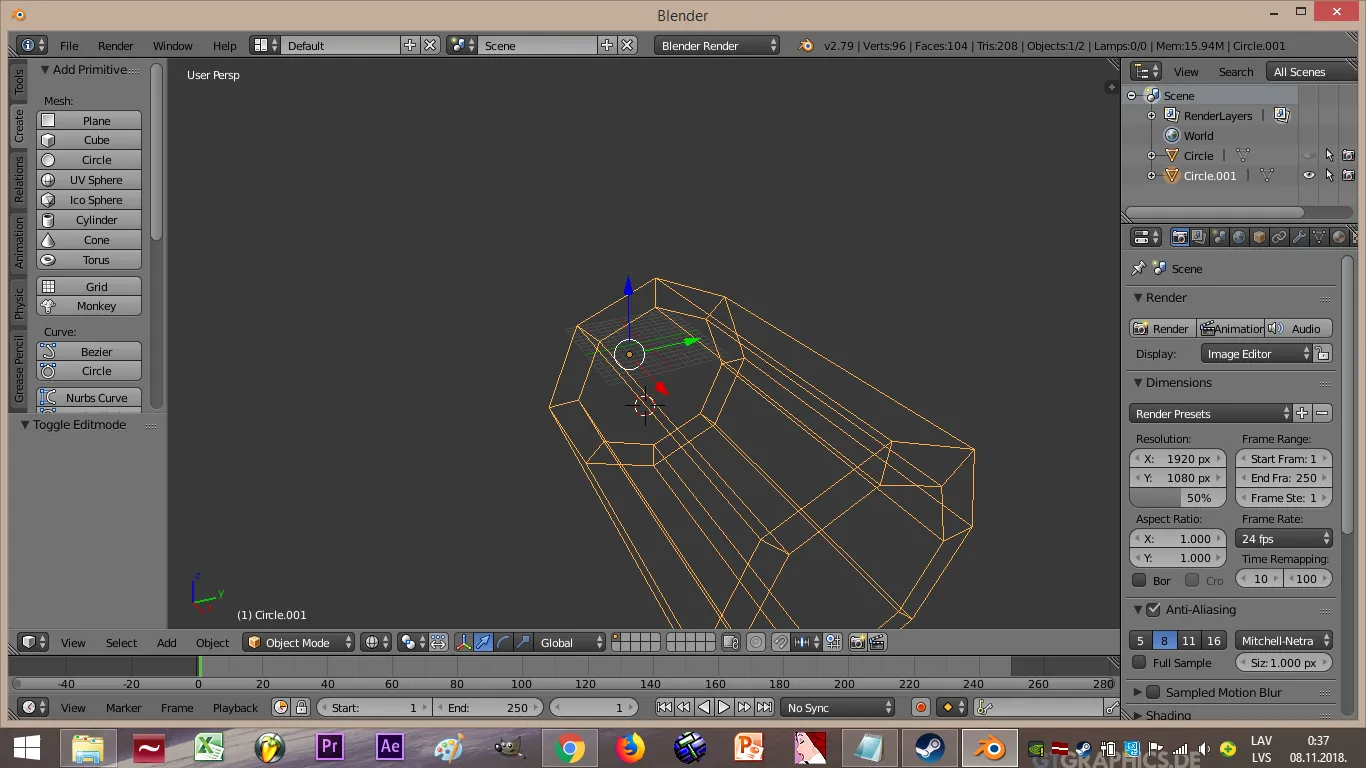Click the record auto-keyframe button
The image size is (1366, 768).
(x=921, y=707)
